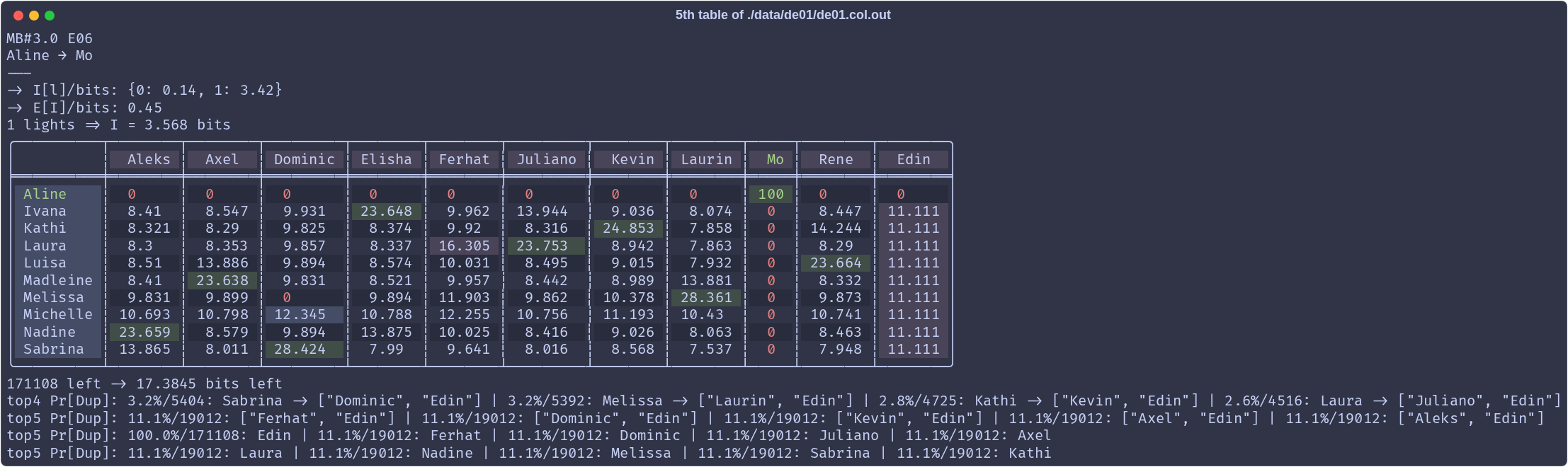Click the 'Dominic' column header in the table
Image resolution: width=1568 pixels, height=467 pixels.
pyautogui.click(x=305, y=159)
